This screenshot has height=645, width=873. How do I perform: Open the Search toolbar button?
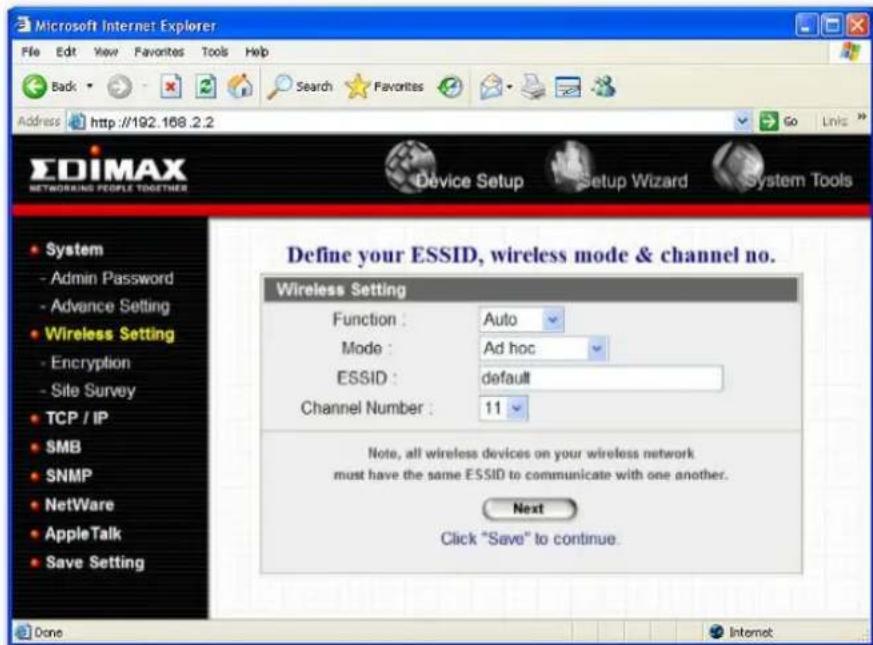[x=300, y=87]
